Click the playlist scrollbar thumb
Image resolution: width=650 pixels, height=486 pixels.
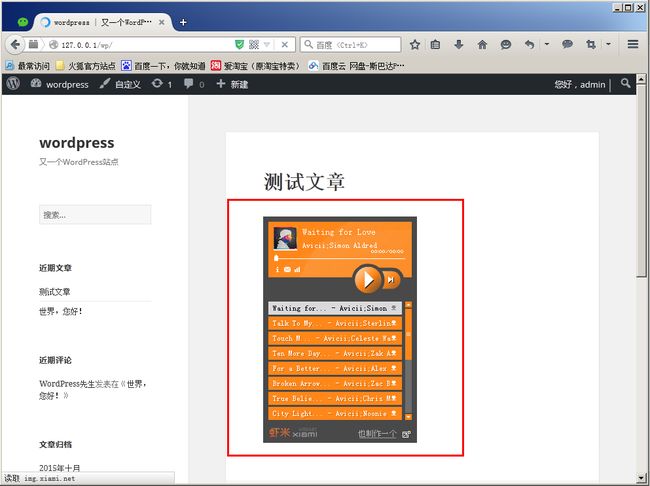(408, 334)
